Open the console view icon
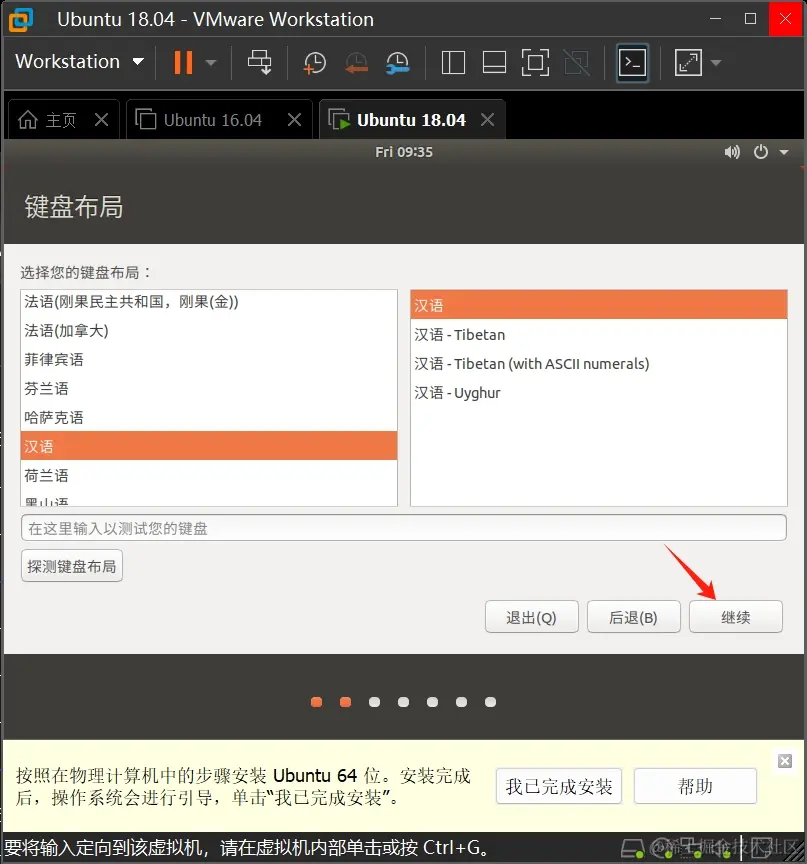Screen dimensions: 807x864 [632, 62]
